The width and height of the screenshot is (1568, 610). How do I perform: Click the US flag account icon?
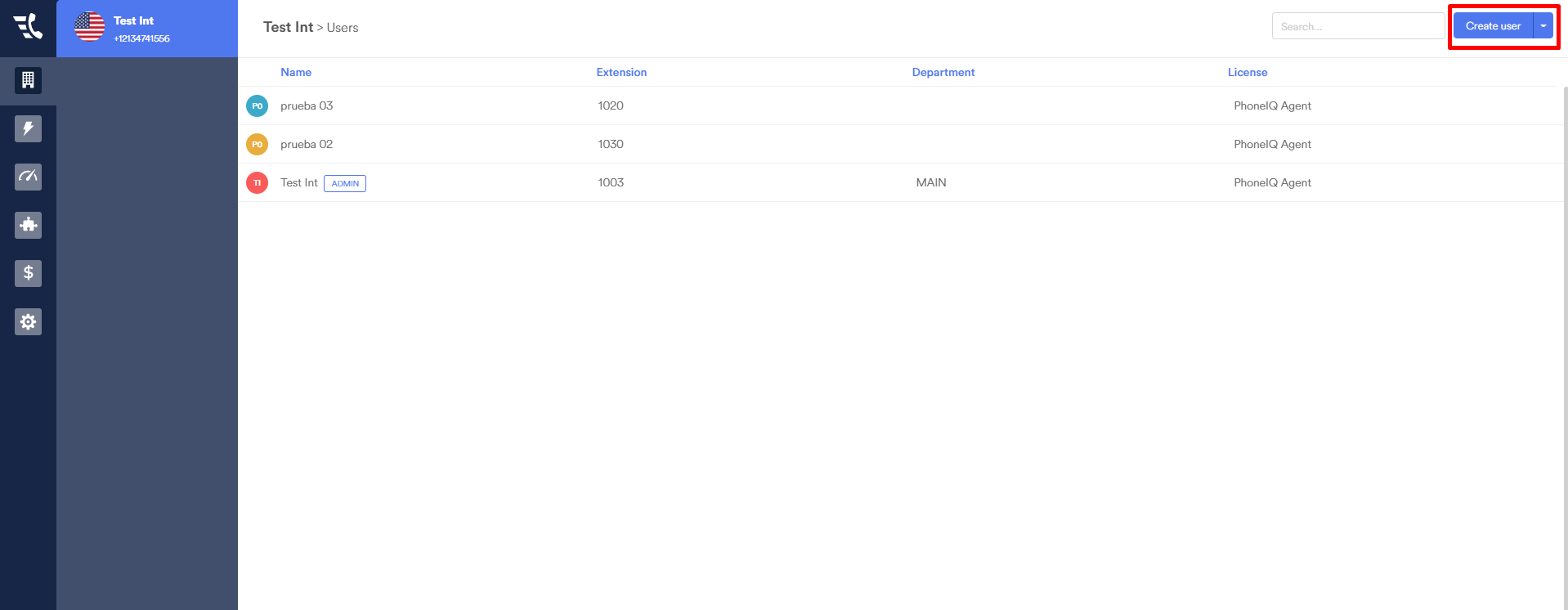tap(89, 27)
